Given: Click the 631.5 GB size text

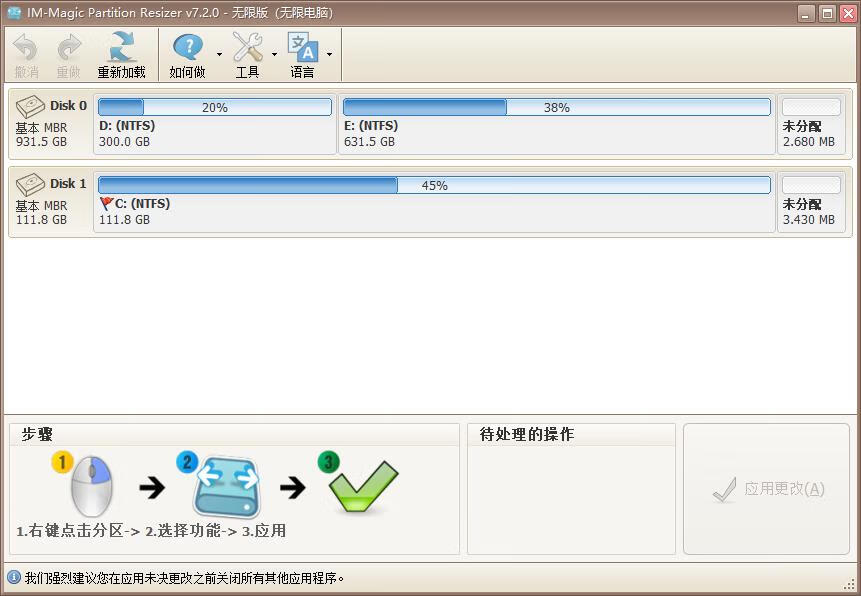Looking at the screenshot, I should point(369,142).
